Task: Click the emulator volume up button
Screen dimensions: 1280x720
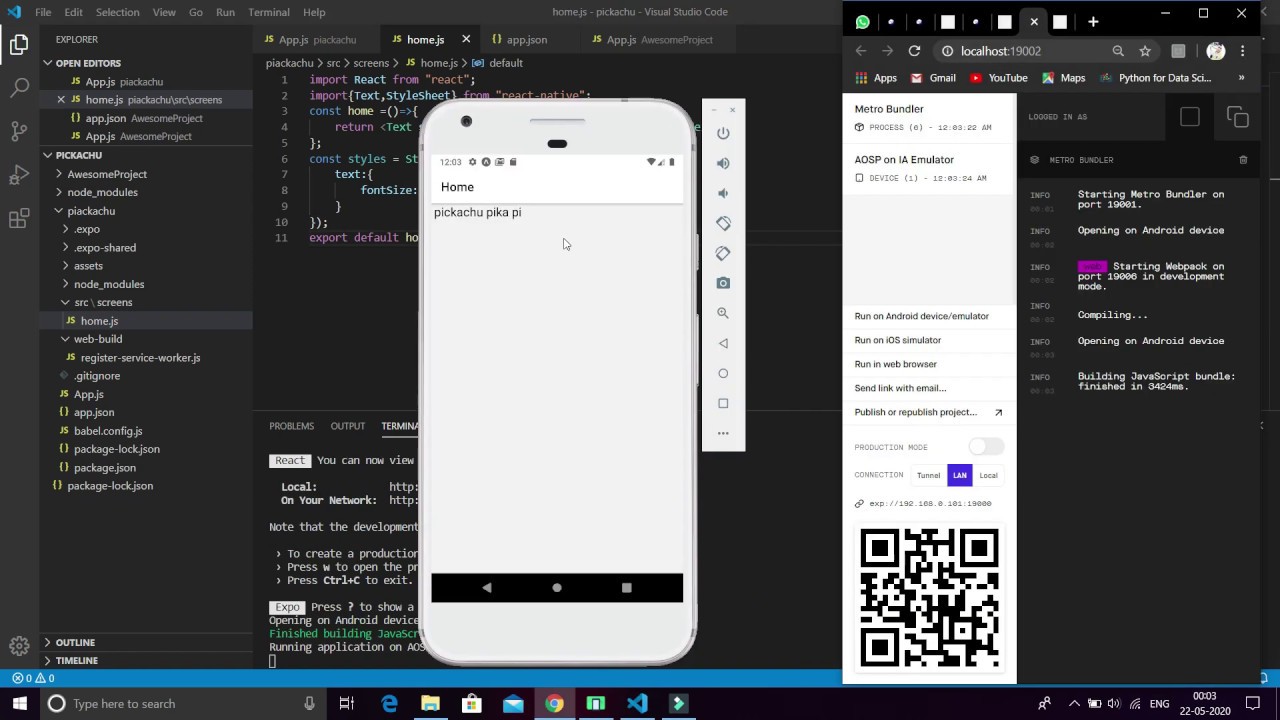Action: 723,163
